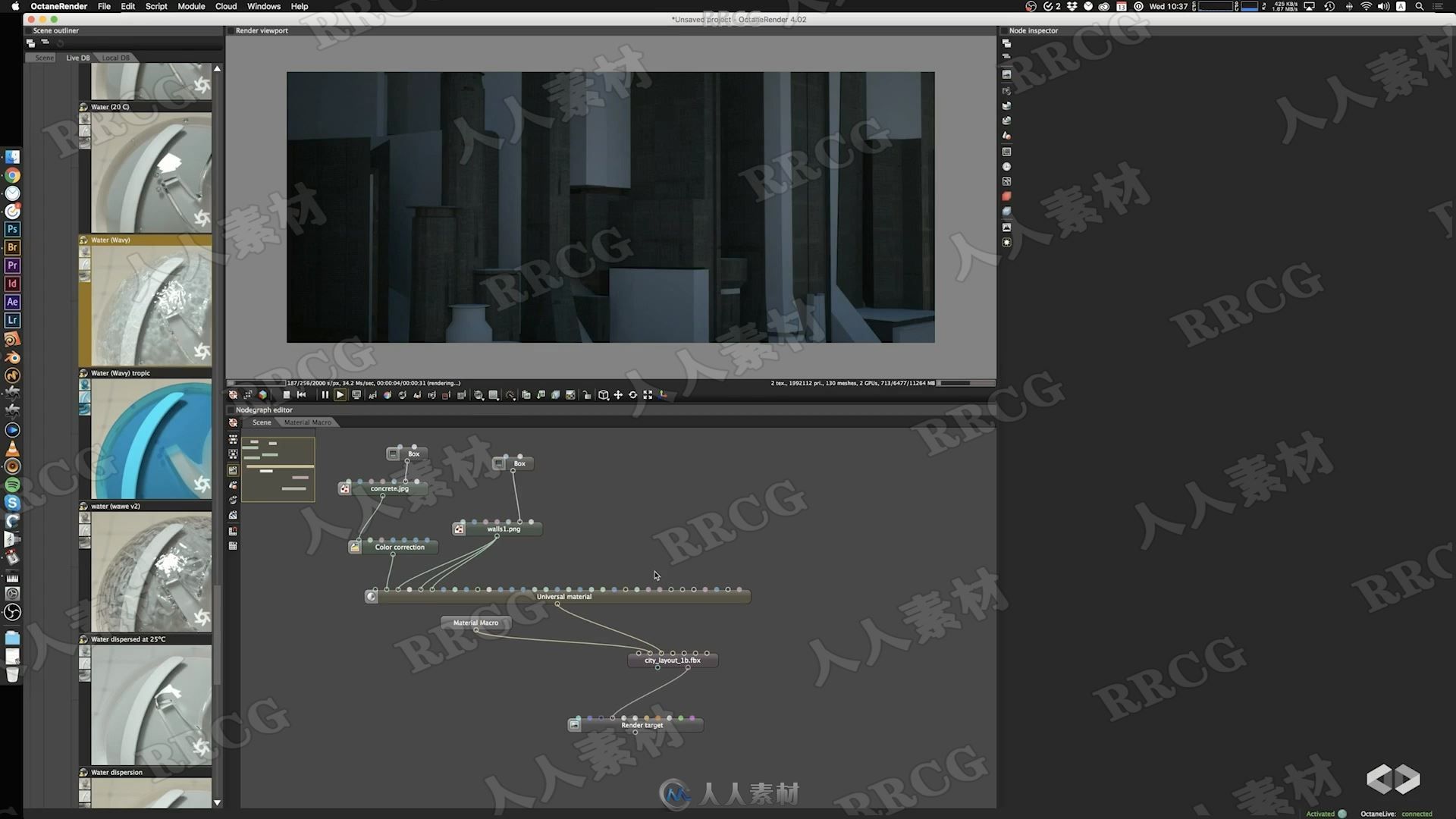Open After Effects from the Dock
Viewport: 1456px width, 819px height.
[x=12, y=302]
